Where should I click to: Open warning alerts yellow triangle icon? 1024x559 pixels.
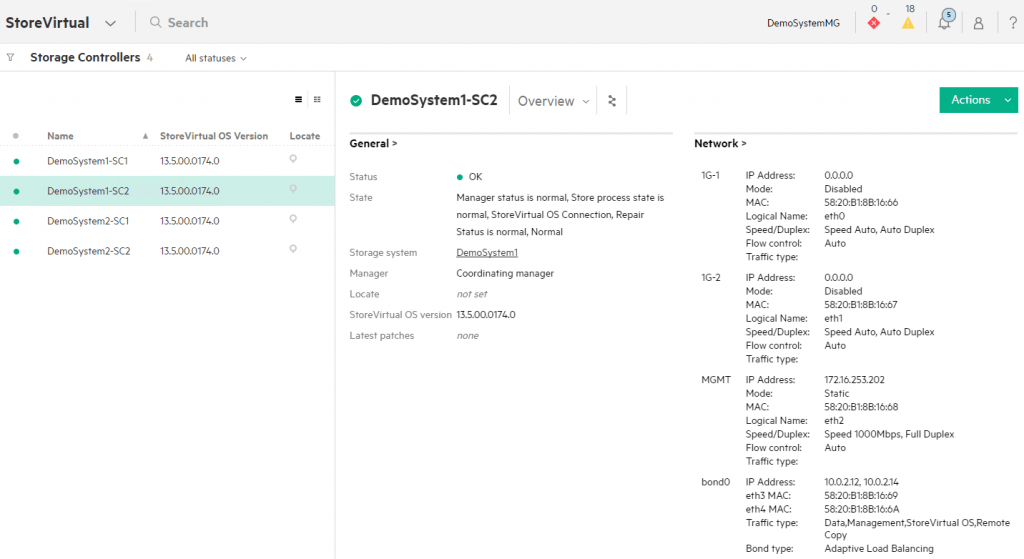908,23
